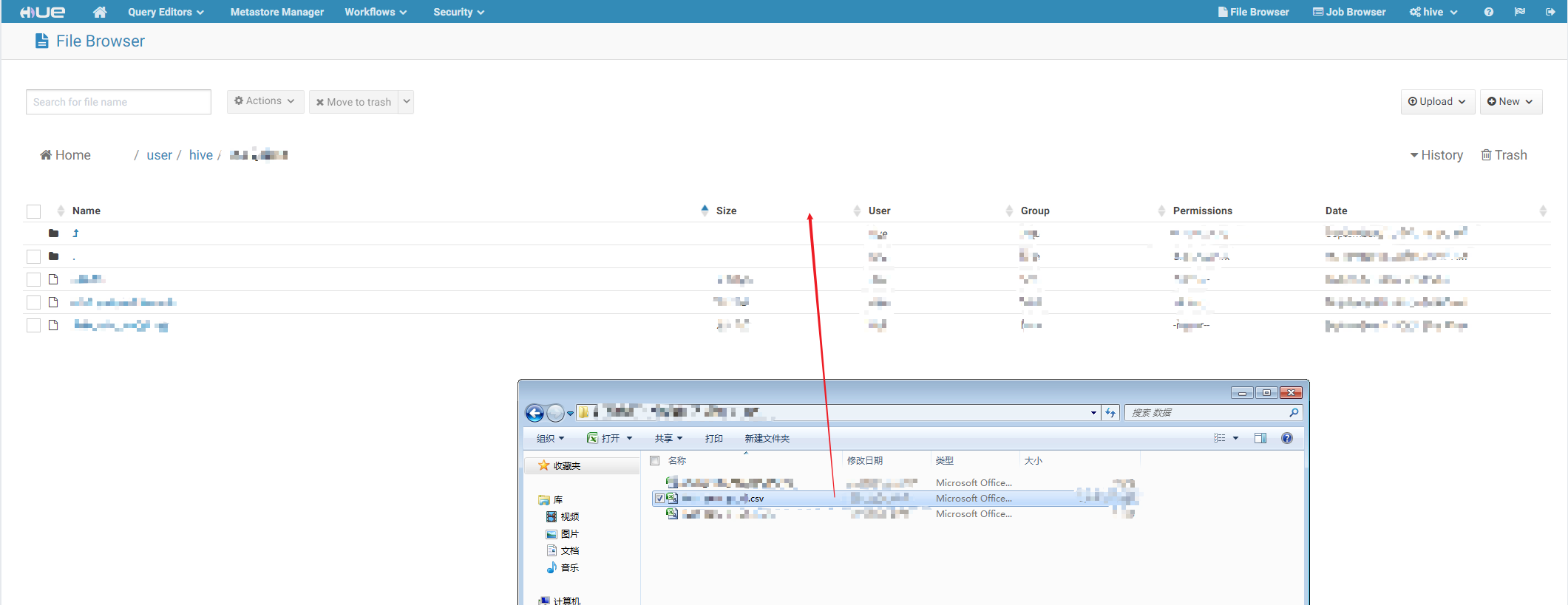The height and width of the screenshot is (605, 1568).
Task: Open 视频 library in Explorer sidebar
Action: click(x=563, y=517)
